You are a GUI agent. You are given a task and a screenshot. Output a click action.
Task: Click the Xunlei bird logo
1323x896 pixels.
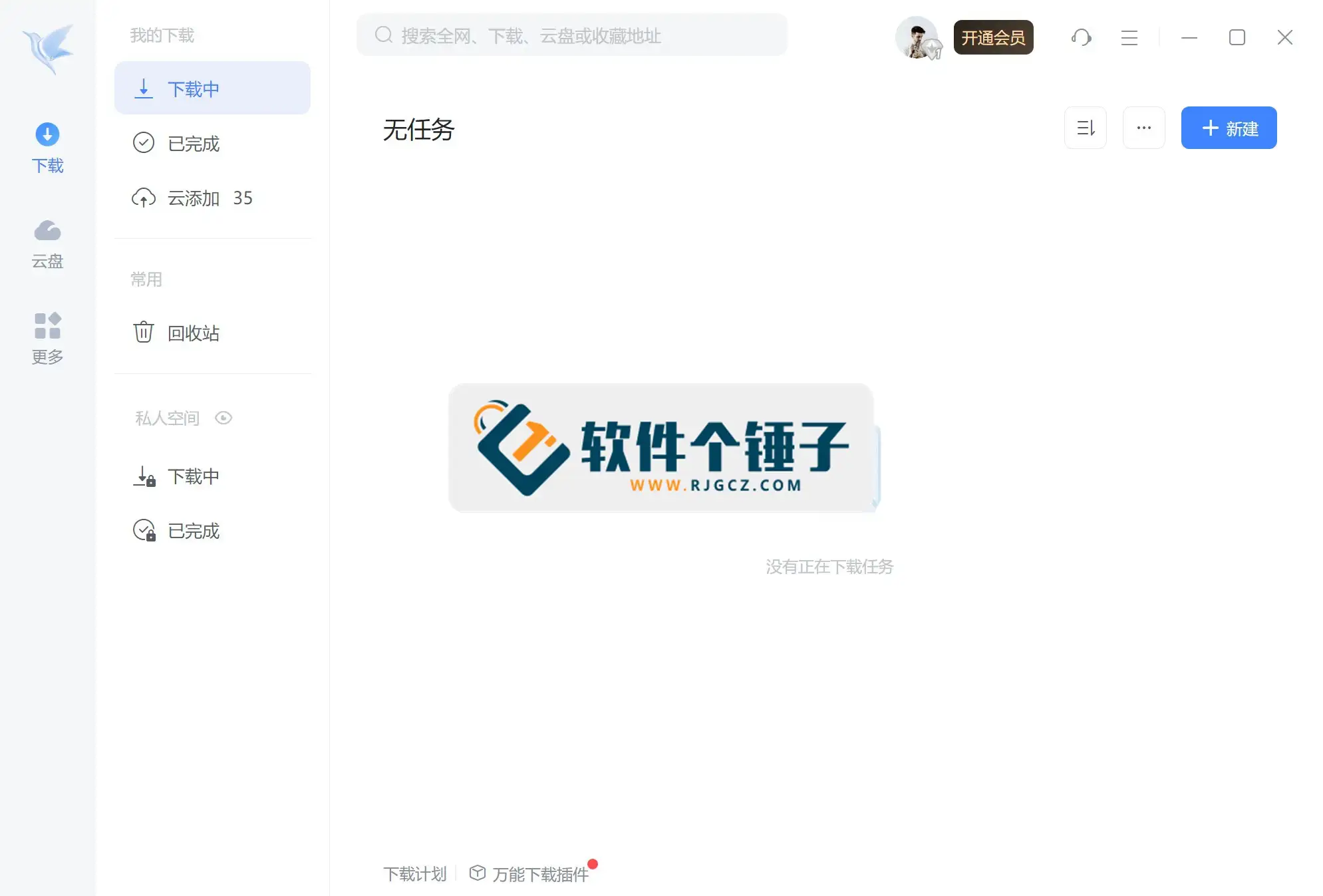pyautogui.click(x=48, y=49)
